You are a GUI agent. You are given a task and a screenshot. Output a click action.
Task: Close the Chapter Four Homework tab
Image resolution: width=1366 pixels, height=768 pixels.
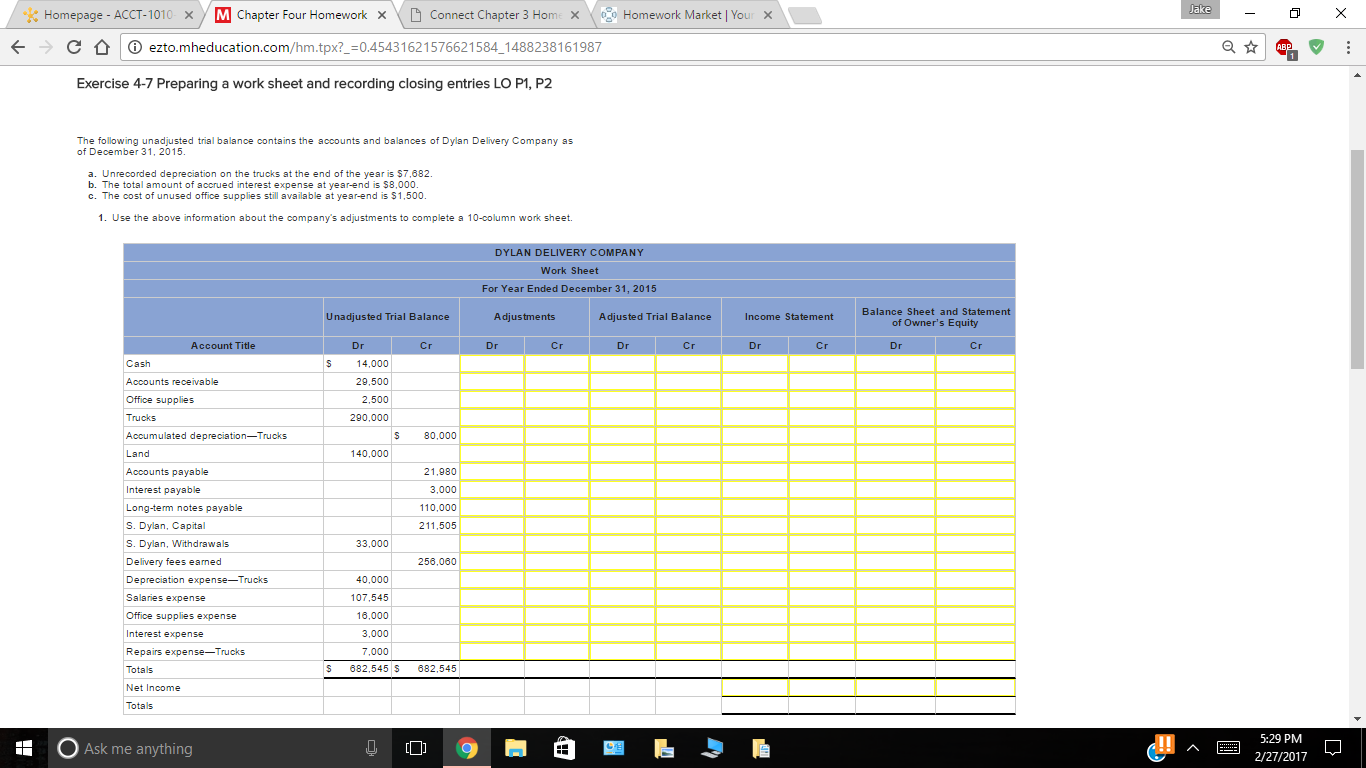tap(382, 15)
